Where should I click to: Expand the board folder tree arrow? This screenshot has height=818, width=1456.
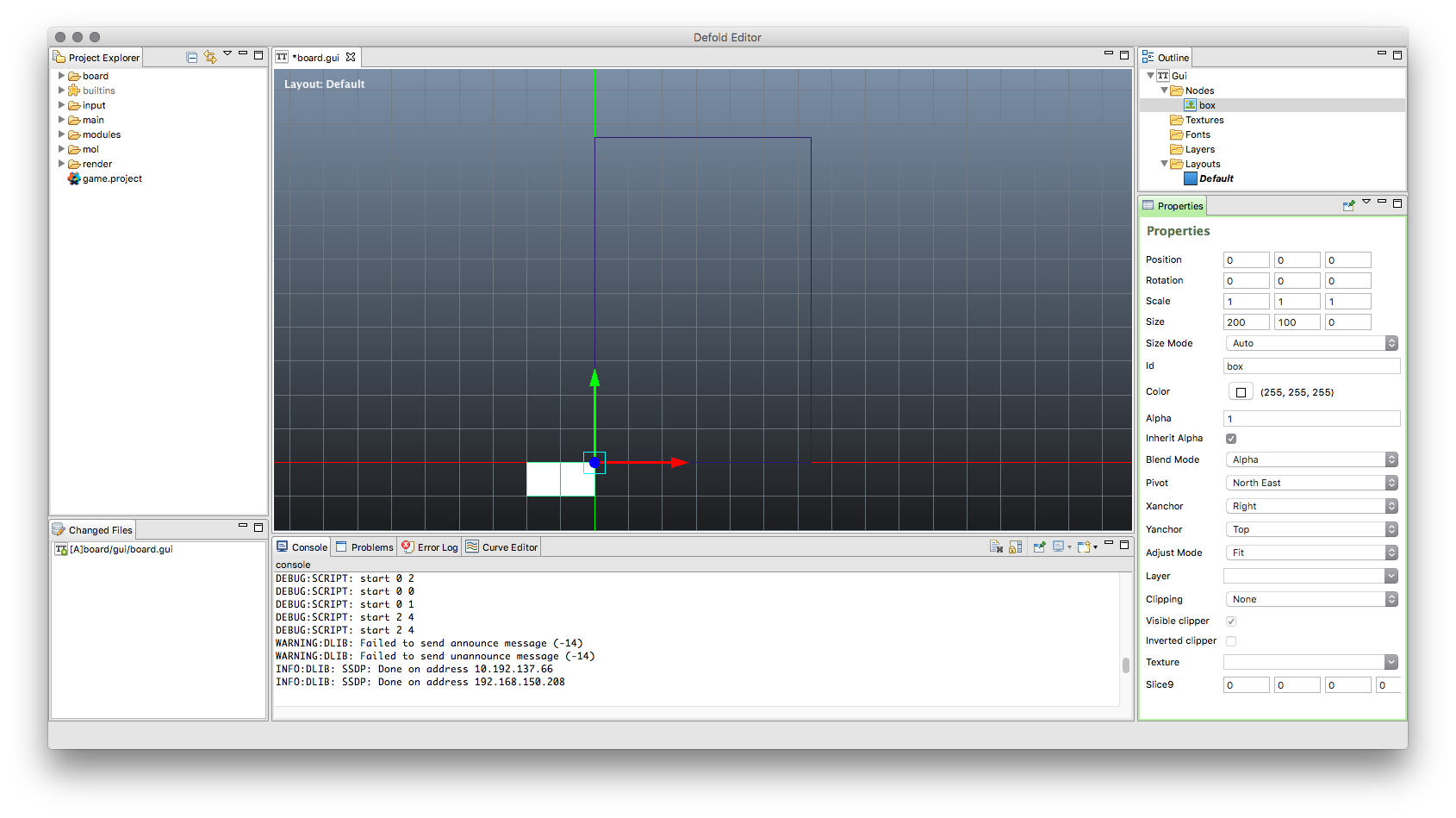click(x=61, y=76)
